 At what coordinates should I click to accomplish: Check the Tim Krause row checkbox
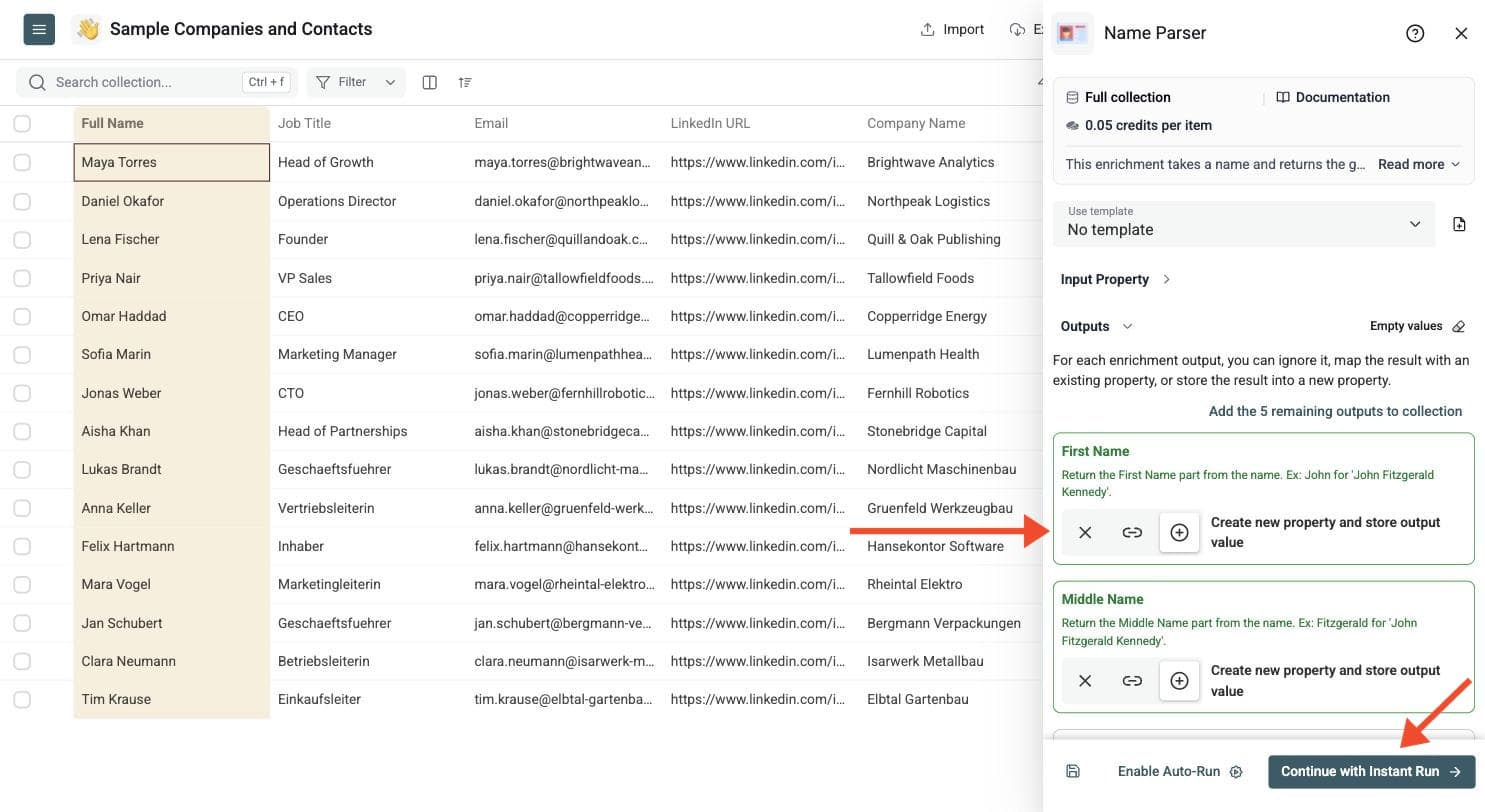[x=22, y=699]
